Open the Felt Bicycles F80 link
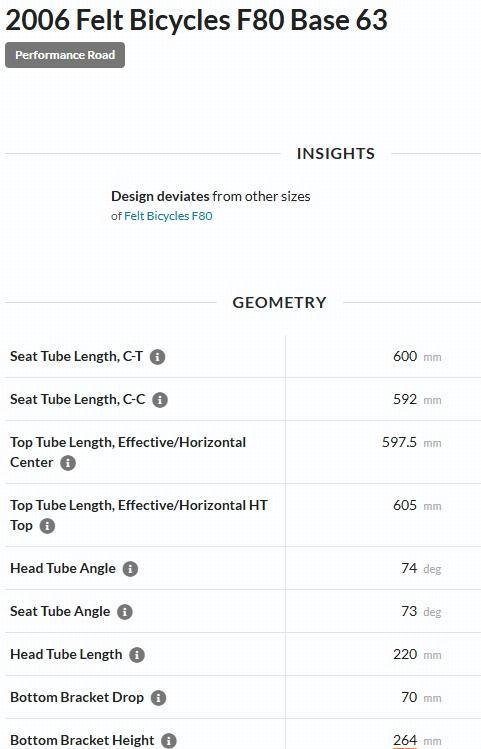Viewport: 481px width, 749px height. pyautogui.click(x=168, y=216)
